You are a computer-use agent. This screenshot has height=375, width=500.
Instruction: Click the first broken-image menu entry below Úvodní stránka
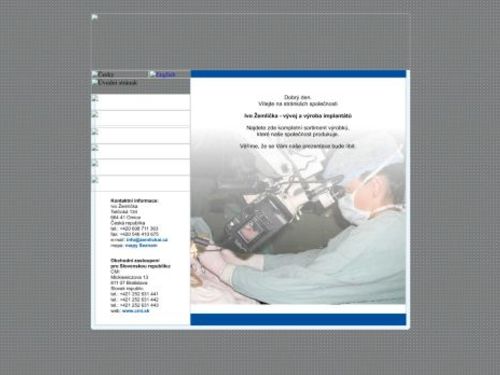click(x=141, y=102)
